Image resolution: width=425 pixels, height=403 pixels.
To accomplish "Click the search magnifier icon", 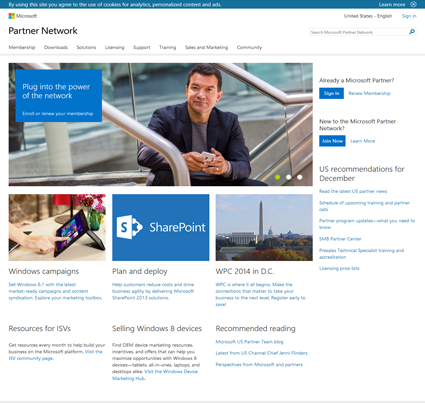I will 412,32.
